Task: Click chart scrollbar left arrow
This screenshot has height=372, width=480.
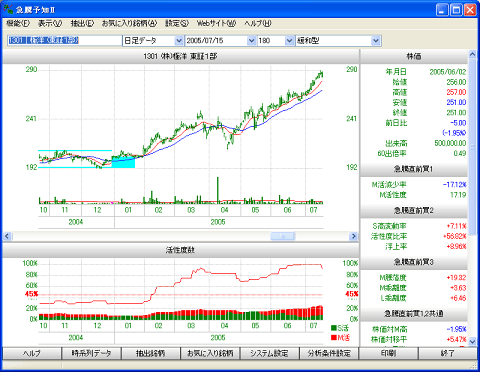Action: tap(7, 236)
